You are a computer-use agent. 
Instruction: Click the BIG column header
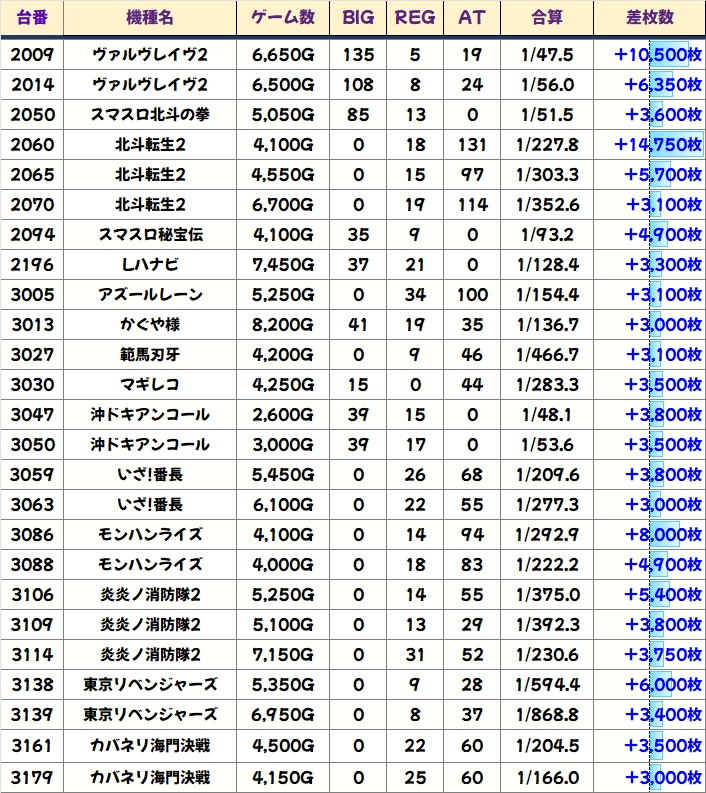click(358, 18)
